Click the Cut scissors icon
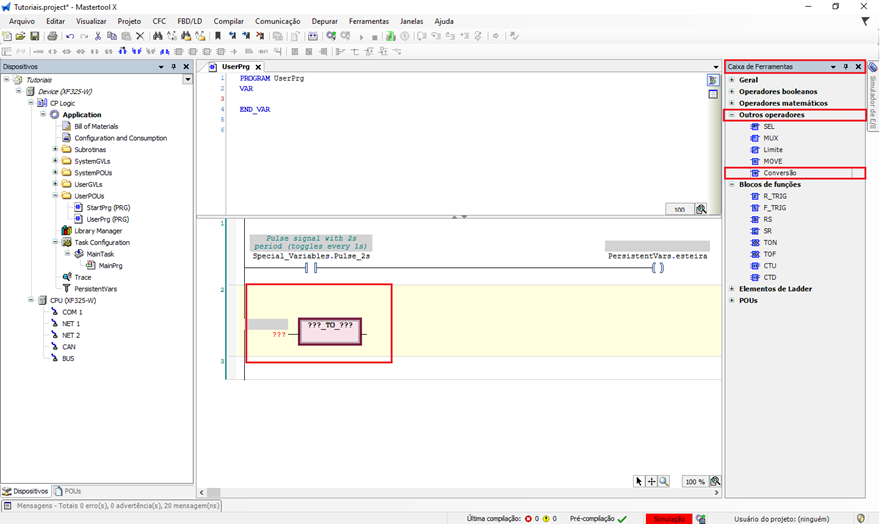This screenshot has width=884, height=524. click(98, 36)
